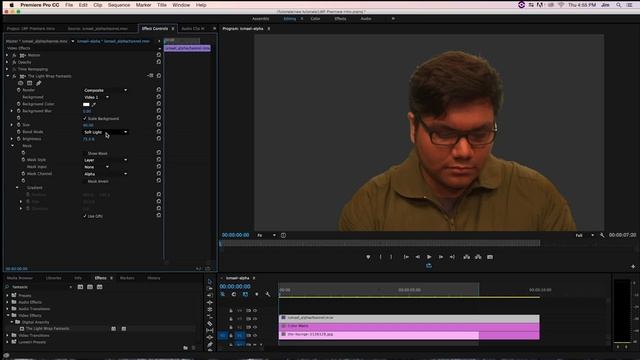The image size is (640, 360).
Task: Switch to Markers panel tab
Action: click(x=127, y=278)
